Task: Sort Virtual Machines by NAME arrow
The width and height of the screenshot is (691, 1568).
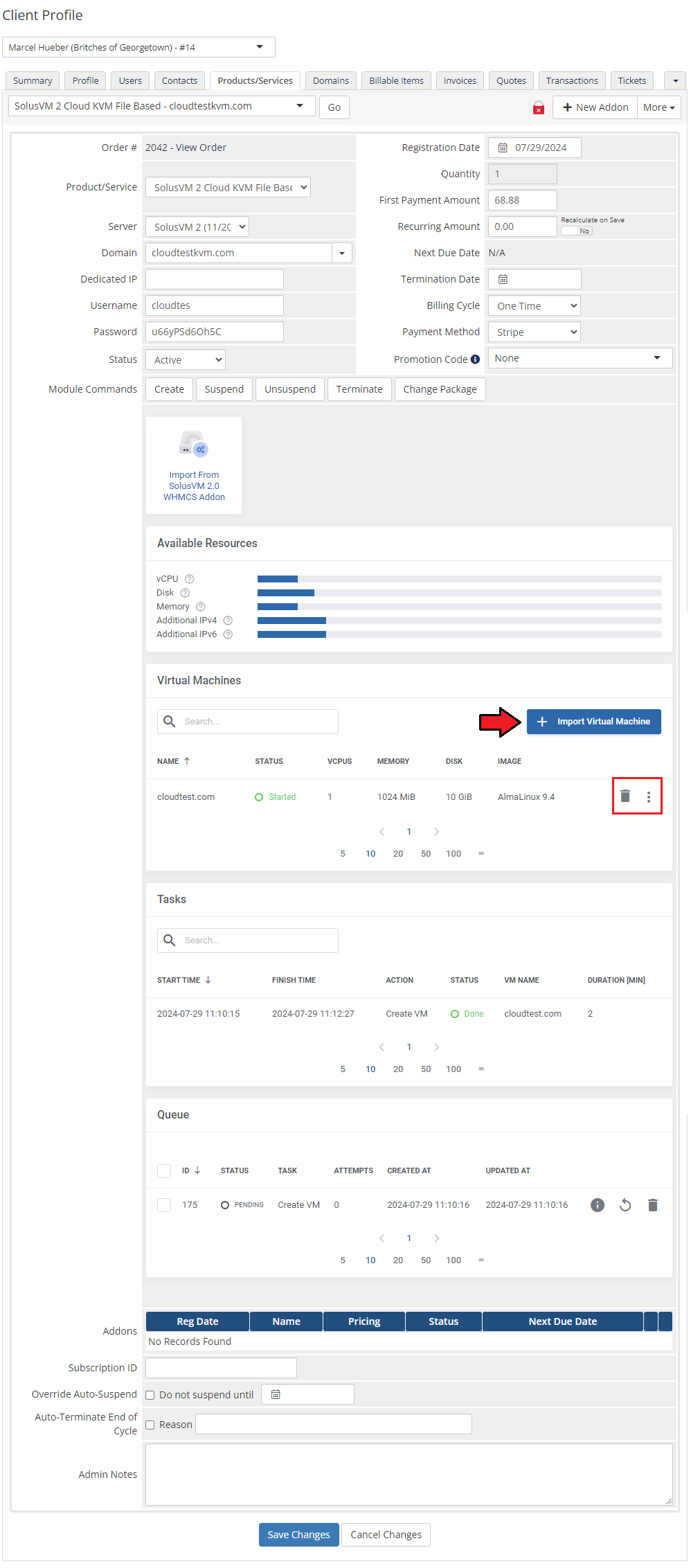Action: point(187,761)
